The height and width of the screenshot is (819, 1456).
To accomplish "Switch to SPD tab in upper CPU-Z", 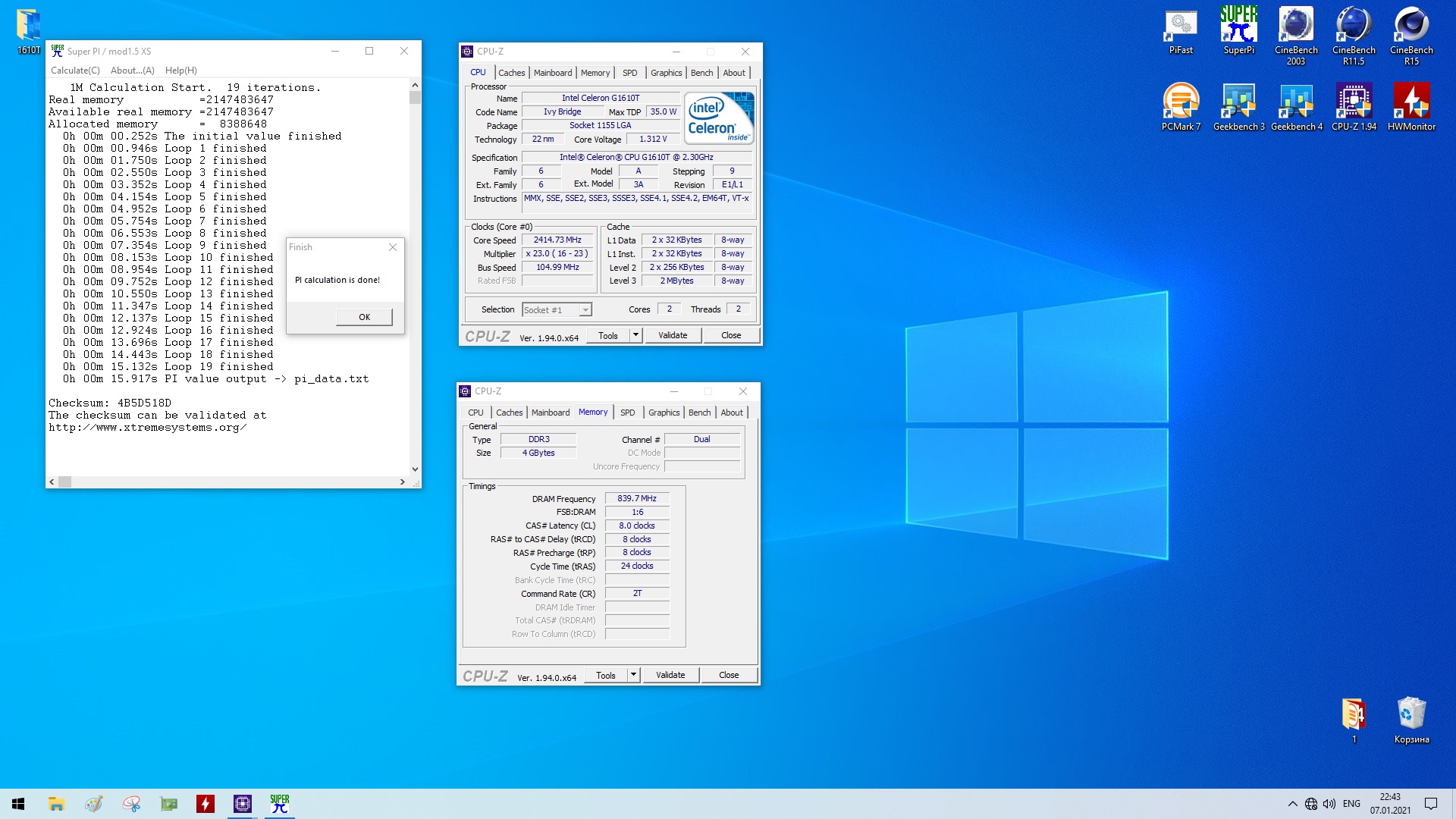I will click(x=630, y=73).
